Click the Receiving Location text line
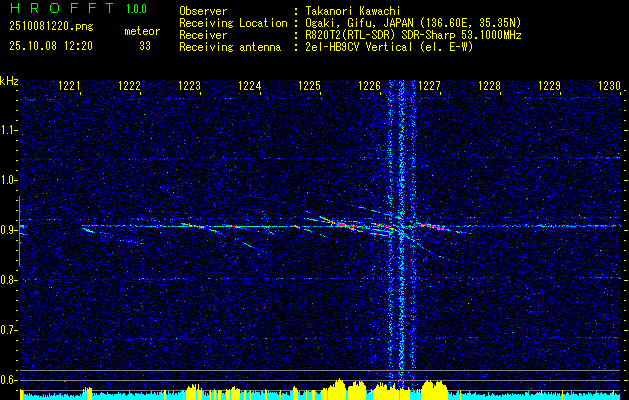The width and height of the screenshot is (629, 400). click(x=350, y=23)
